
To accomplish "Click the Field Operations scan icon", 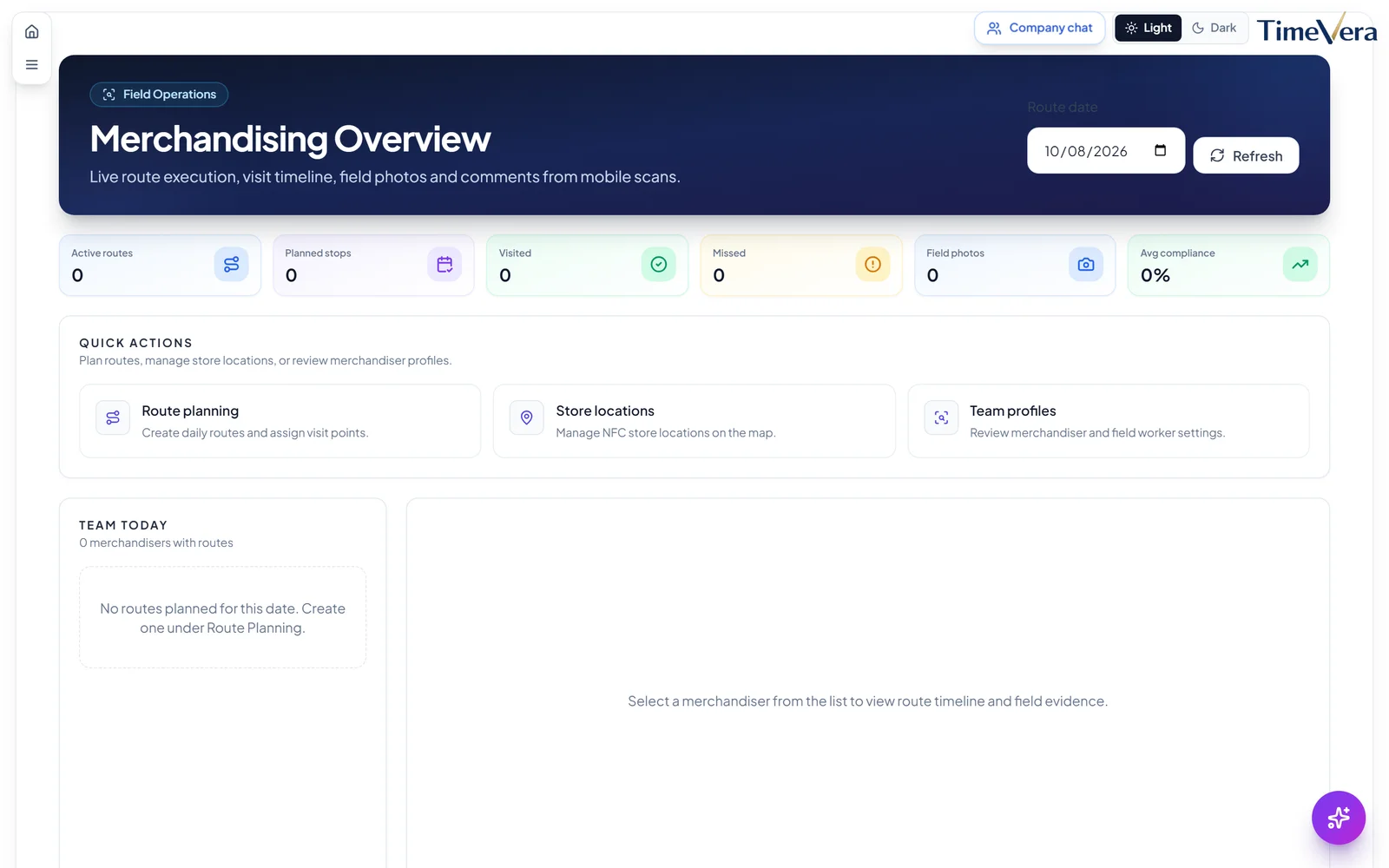I will [109, 95].
